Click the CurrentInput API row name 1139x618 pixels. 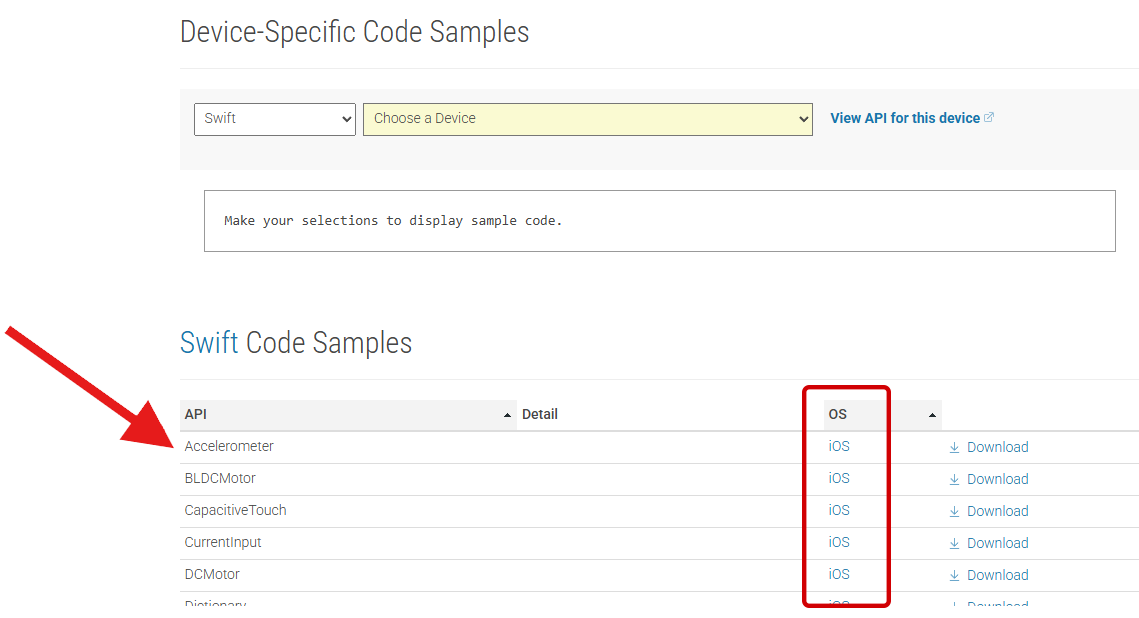pyautogui.click(x=222, y=542)
